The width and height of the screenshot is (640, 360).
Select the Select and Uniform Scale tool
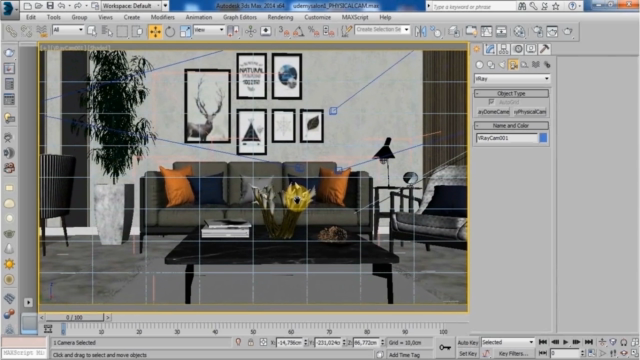(x=185, y=31)
